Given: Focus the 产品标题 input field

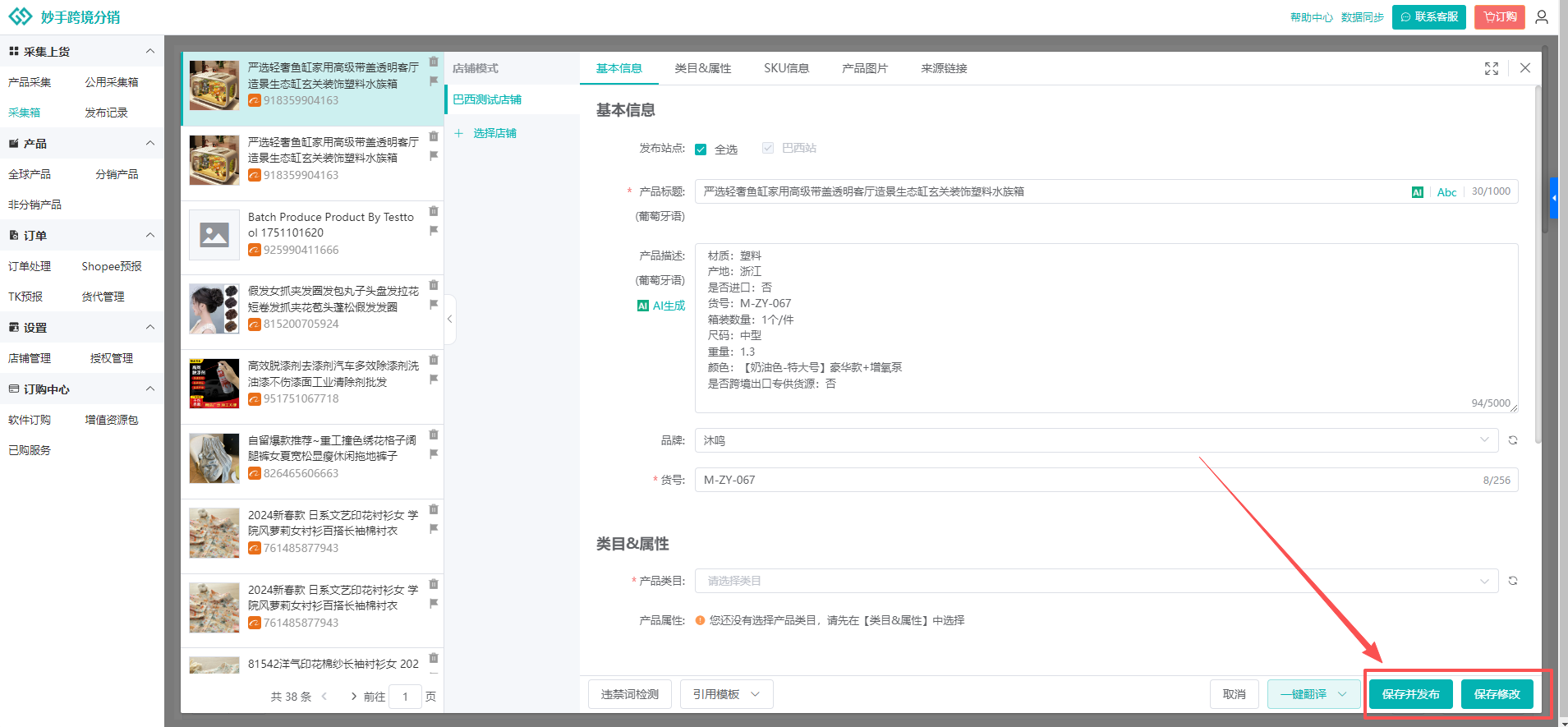Looking at the screenshot, I should [1106, 191].
